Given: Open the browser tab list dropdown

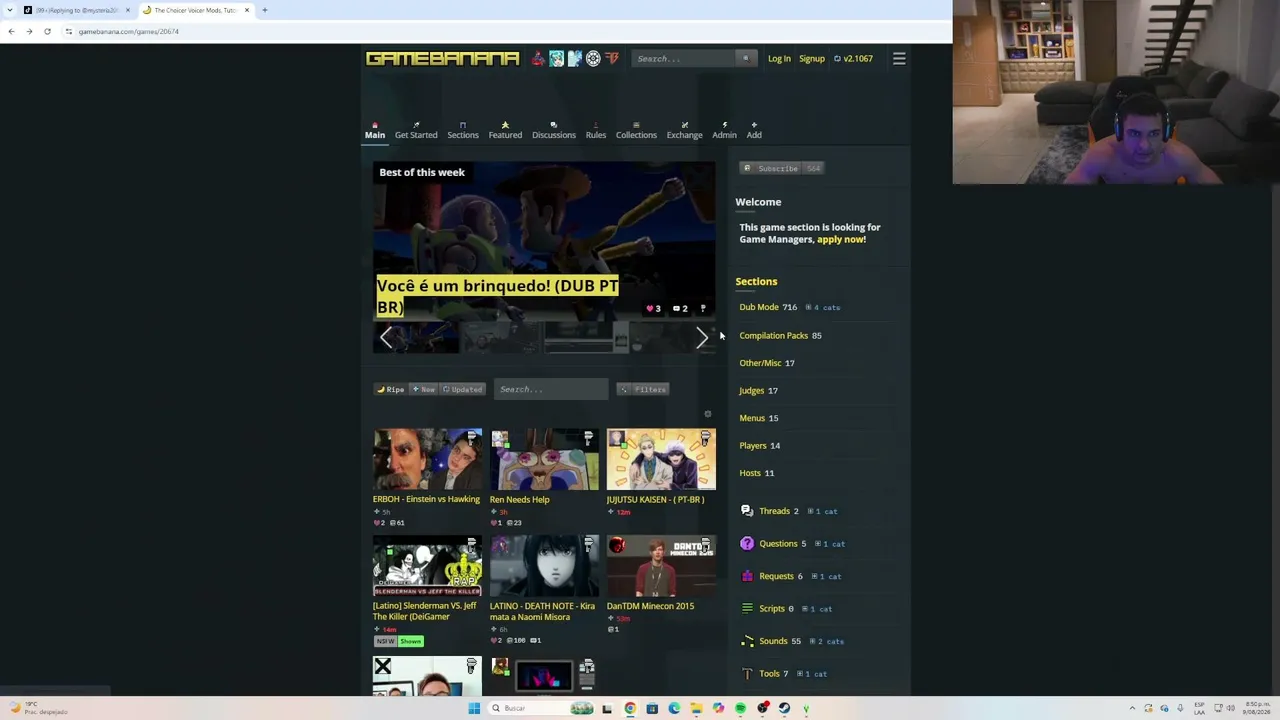Looking at the screenshot, I should click(x=11, y=10).
